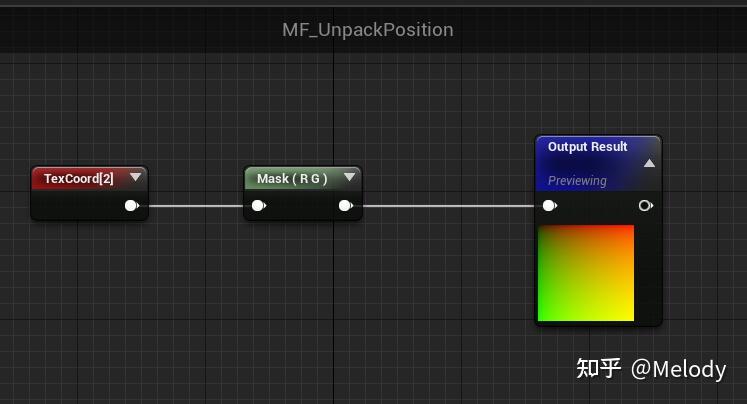747x404 pixels.
Task: Select the wire between TexCoord and Mask
Action: click(195, 206)
